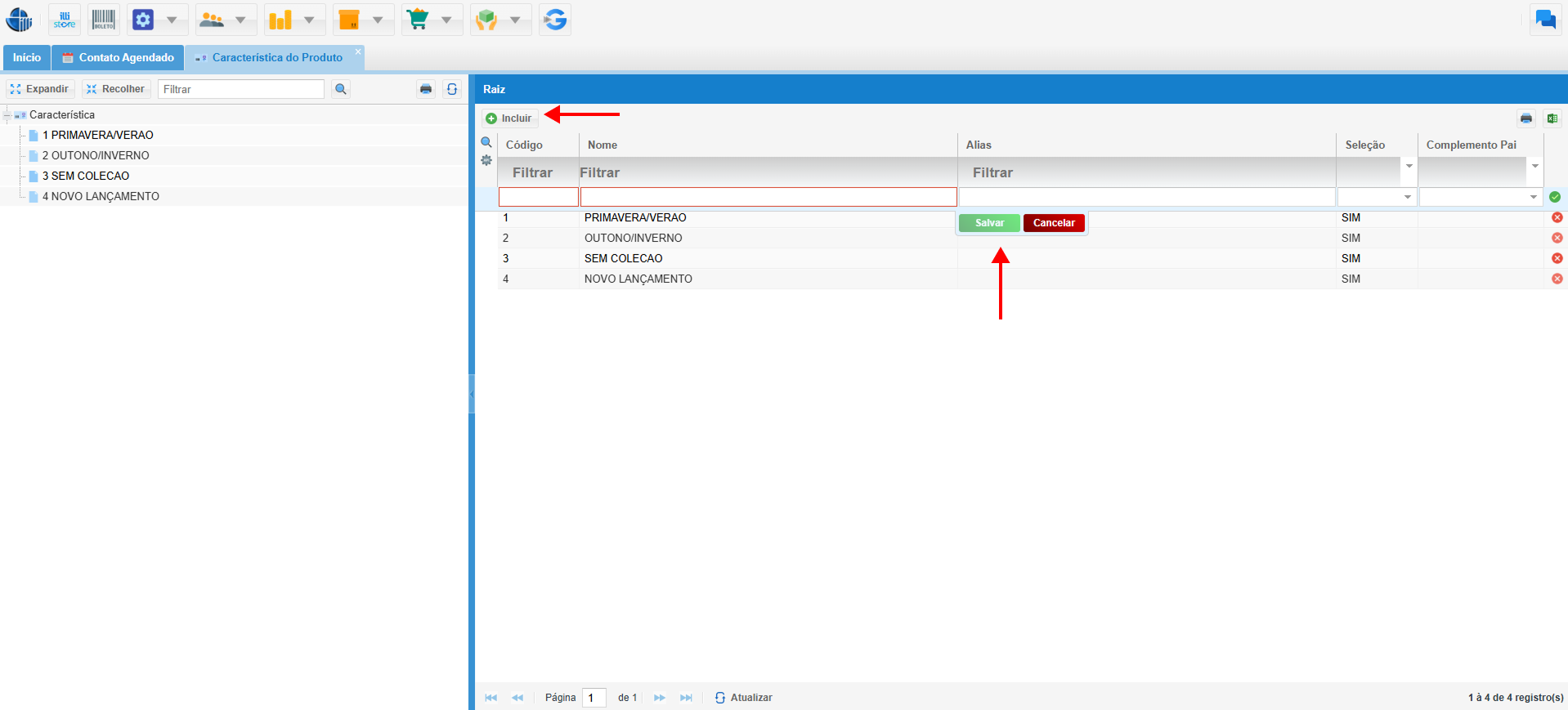Click the search magnifier next to Filtrar field
Screen dimensions: 1568x710
tap(341, 89)
